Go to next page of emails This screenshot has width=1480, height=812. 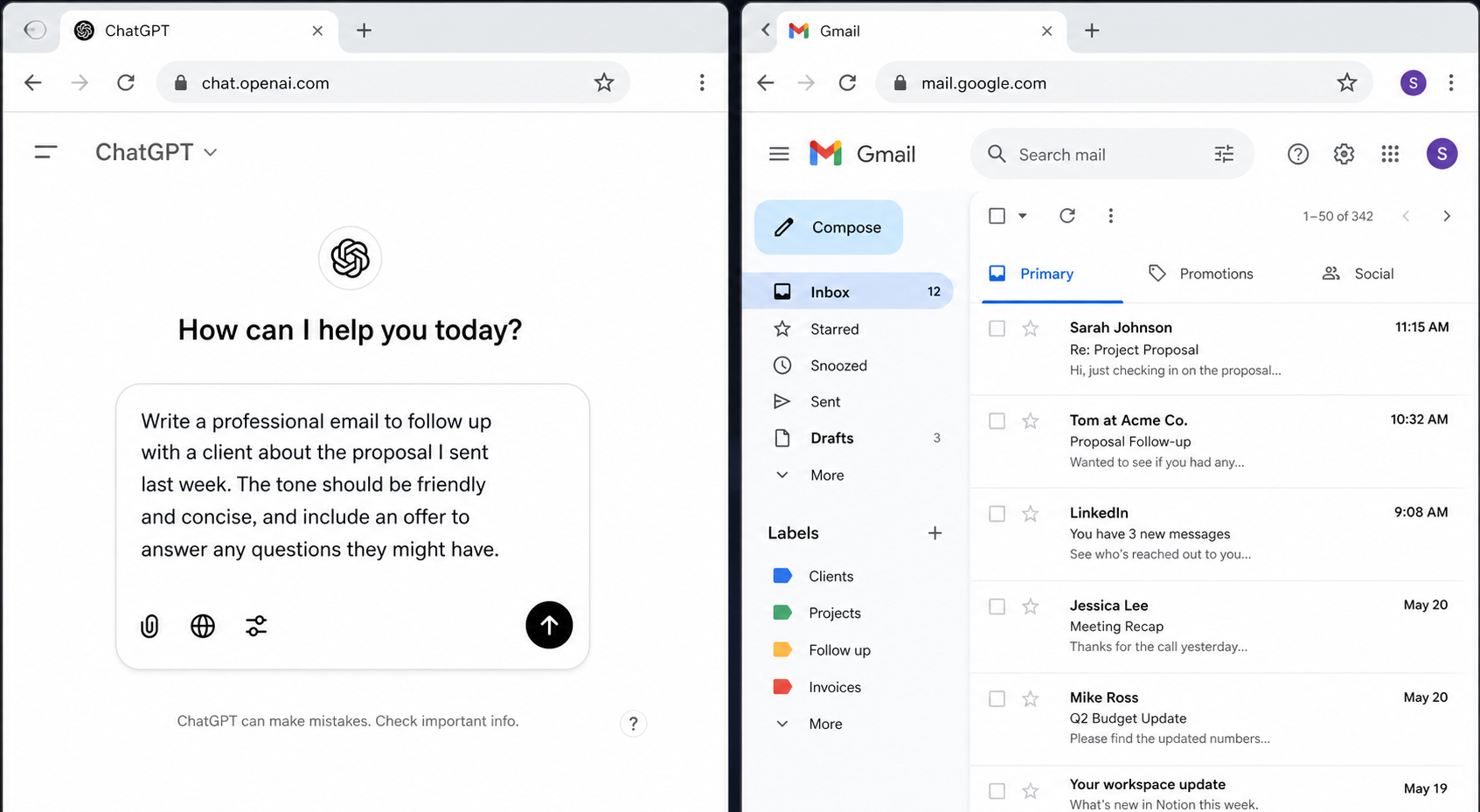tap(1447, 216)
